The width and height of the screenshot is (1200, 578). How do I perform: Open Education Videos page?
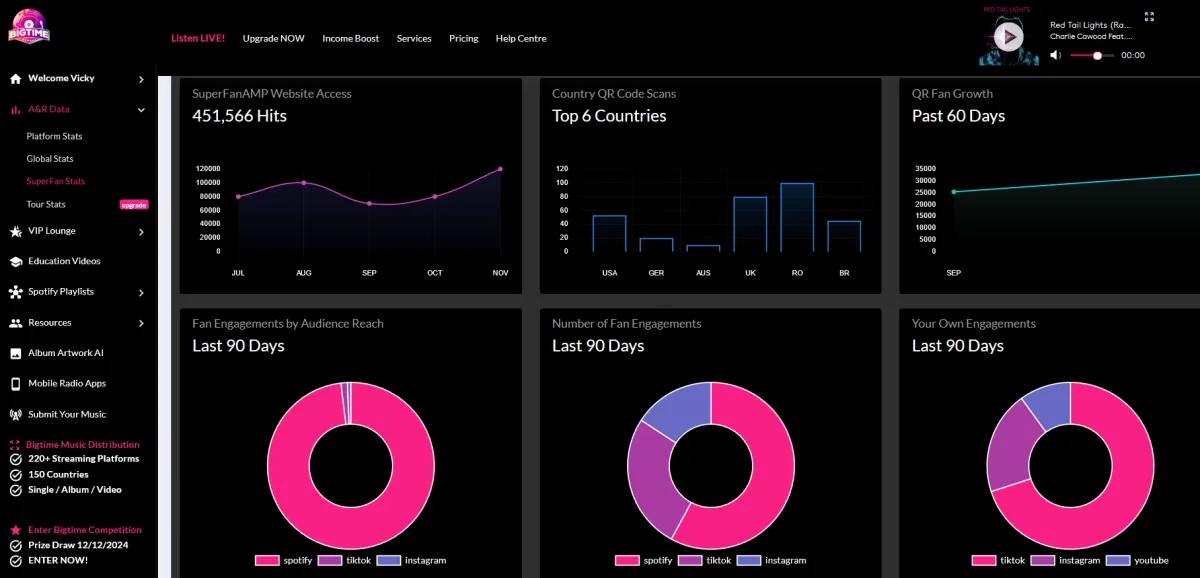click(64, 261)
